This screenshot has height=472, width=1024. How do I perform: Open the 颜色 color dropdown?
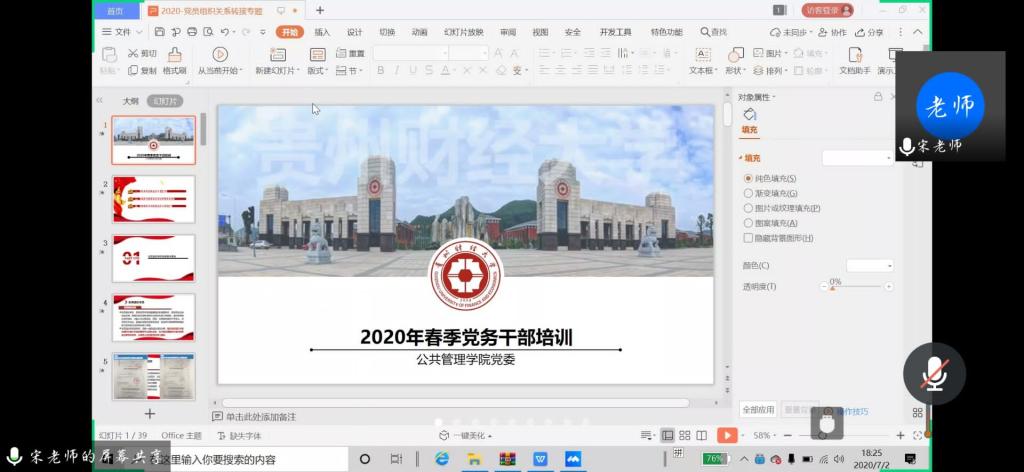point(869,265)
